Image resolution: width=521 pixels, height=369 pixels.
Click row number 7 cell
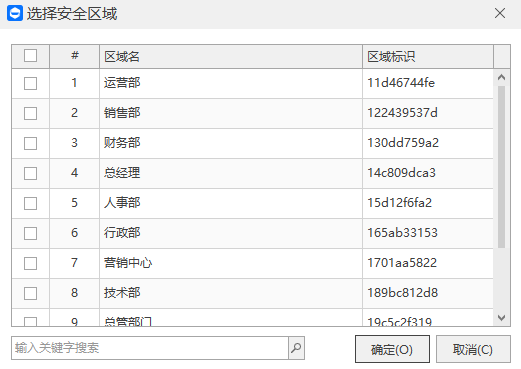(x=74, y=263)
